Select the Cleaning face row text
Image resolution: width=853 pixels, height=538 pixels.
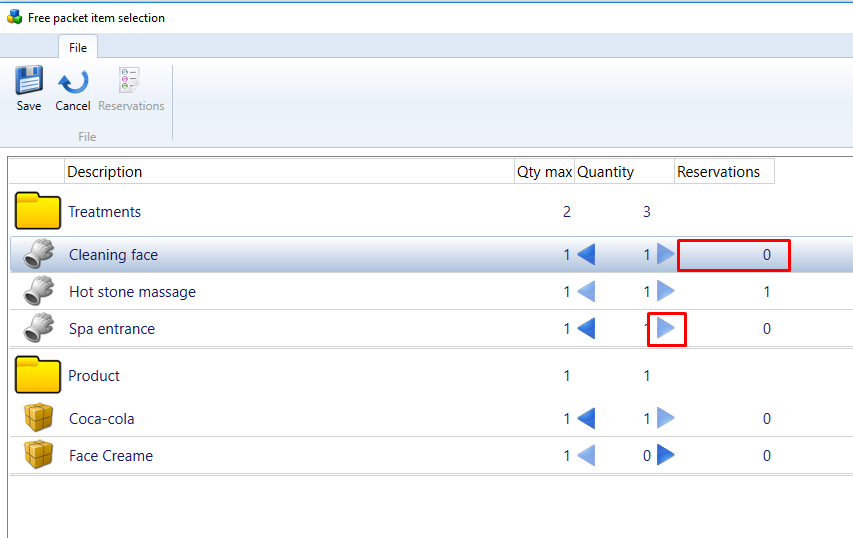coord(113,255)
